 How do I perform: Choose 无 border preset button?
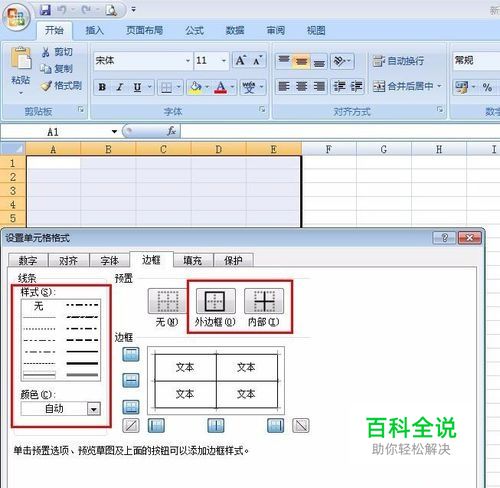(x=168, y=301)
